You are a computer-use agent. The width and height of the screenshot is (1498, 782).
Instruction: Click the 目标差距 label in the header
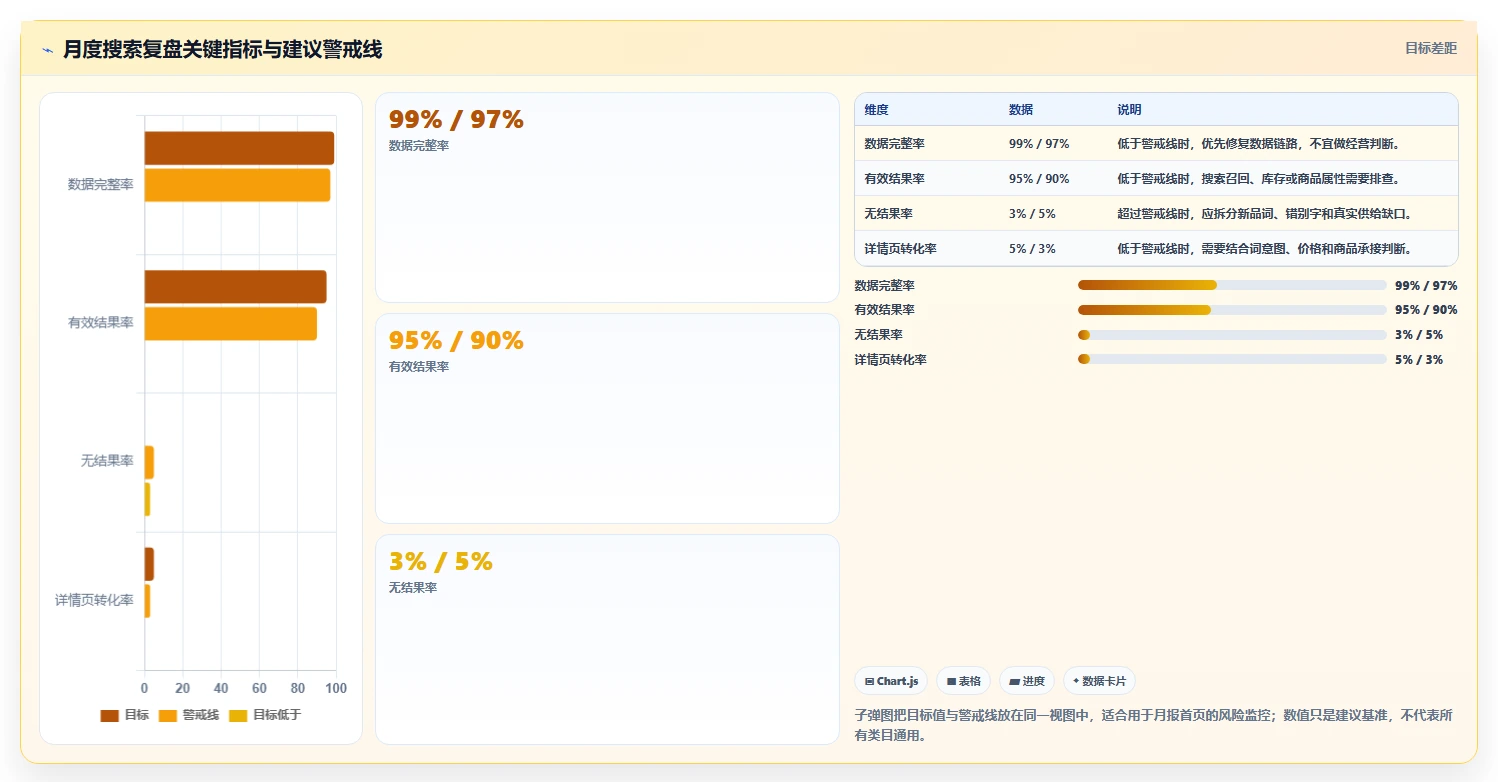click(x=1431, y=48)
